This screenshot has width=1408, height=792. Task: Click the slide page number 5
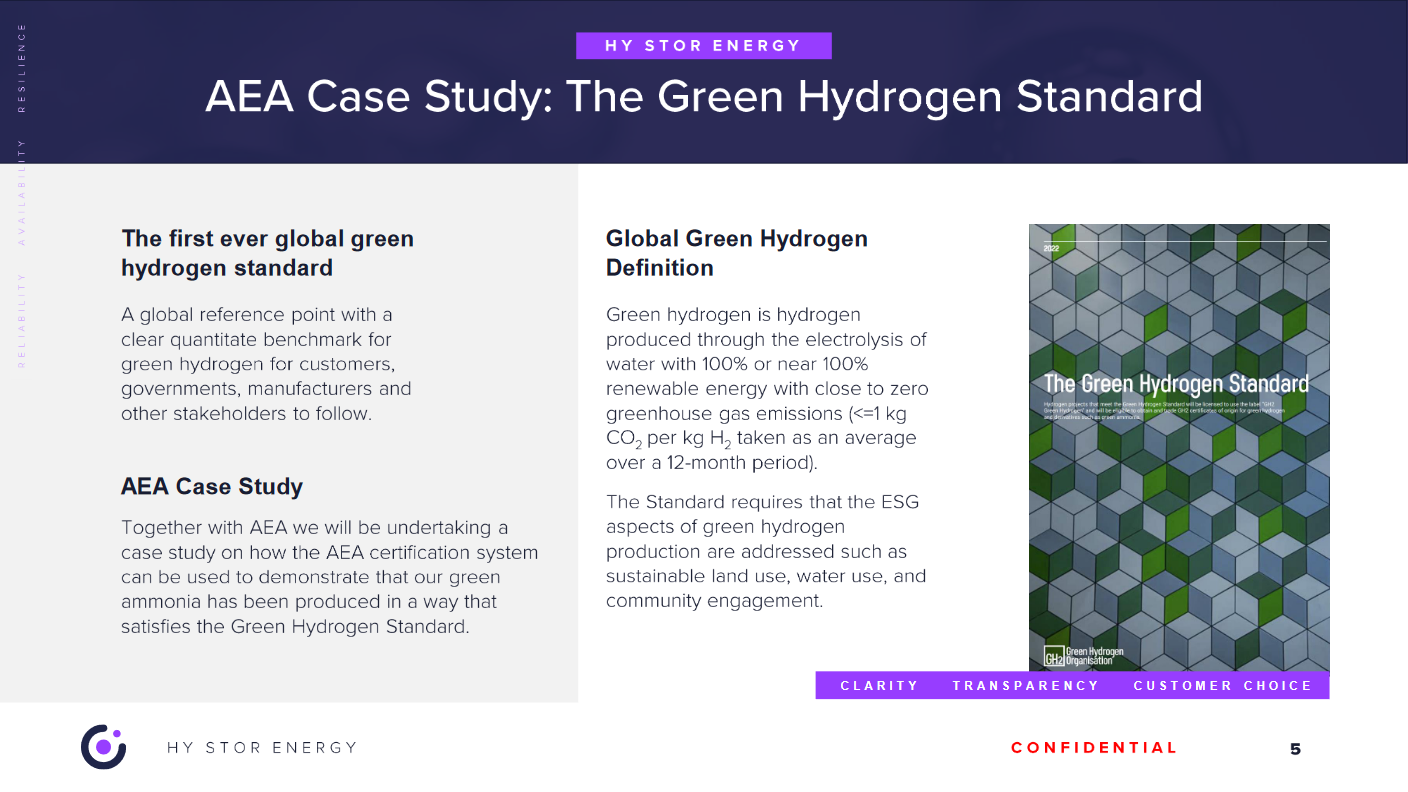1295,749
